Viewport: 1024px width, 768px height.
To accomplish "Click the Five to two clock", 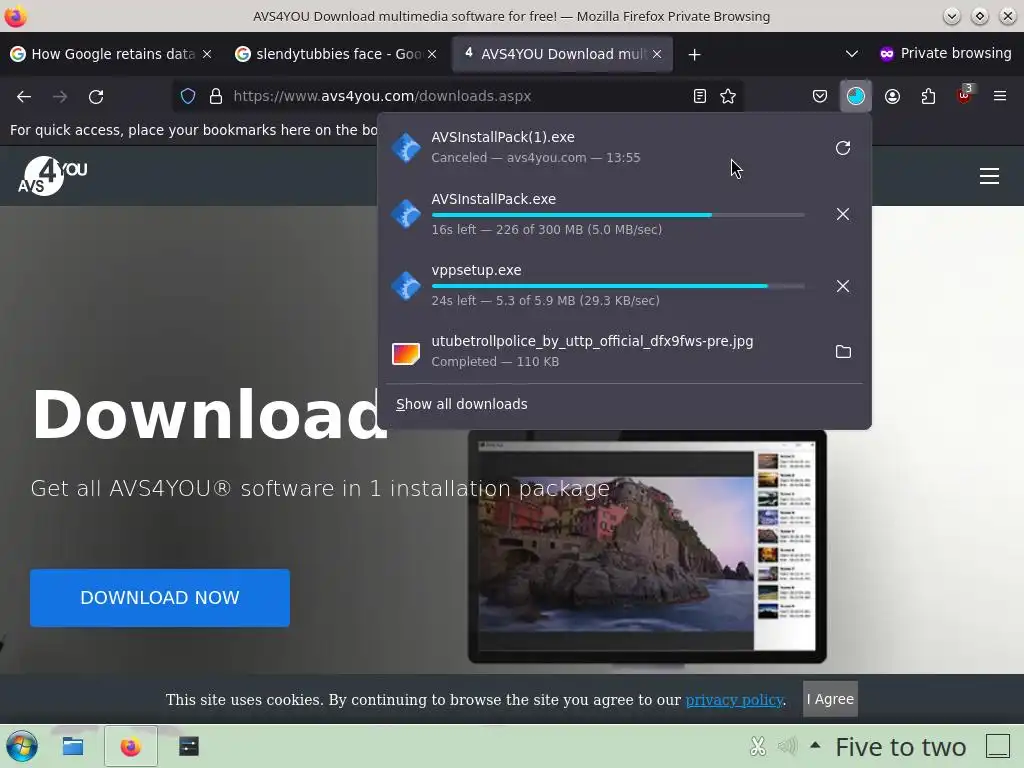I will pos(901,746).
